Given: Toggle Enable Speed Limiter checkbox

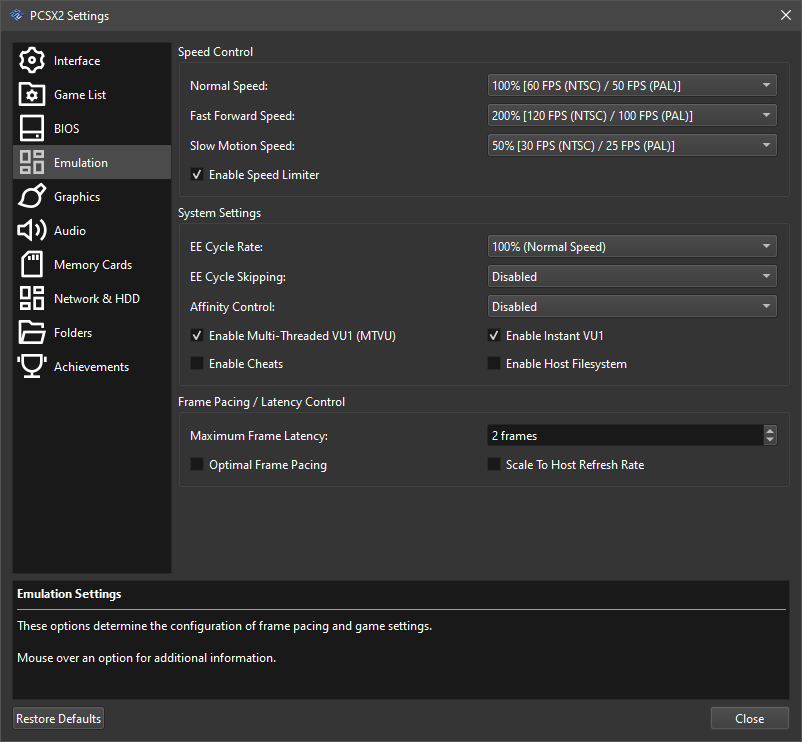Looking at the screenshot, I should (197, 175).
